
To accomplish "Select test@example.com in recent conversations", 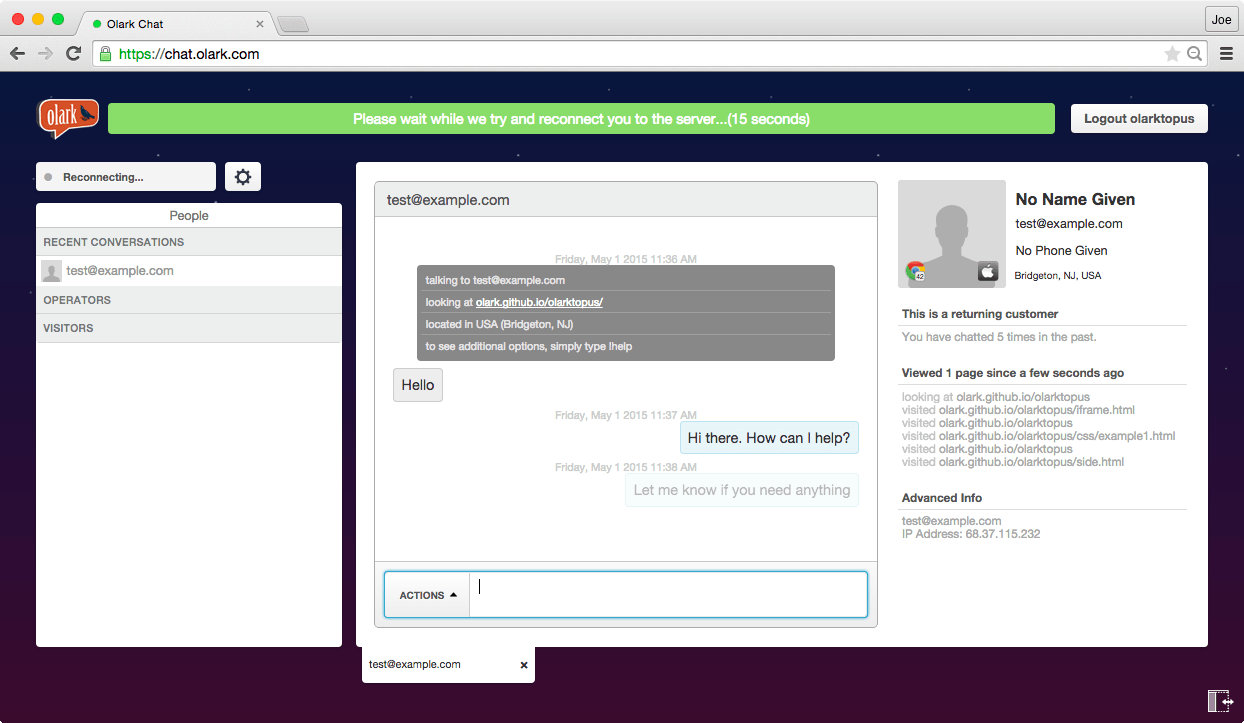I will 120,271.
